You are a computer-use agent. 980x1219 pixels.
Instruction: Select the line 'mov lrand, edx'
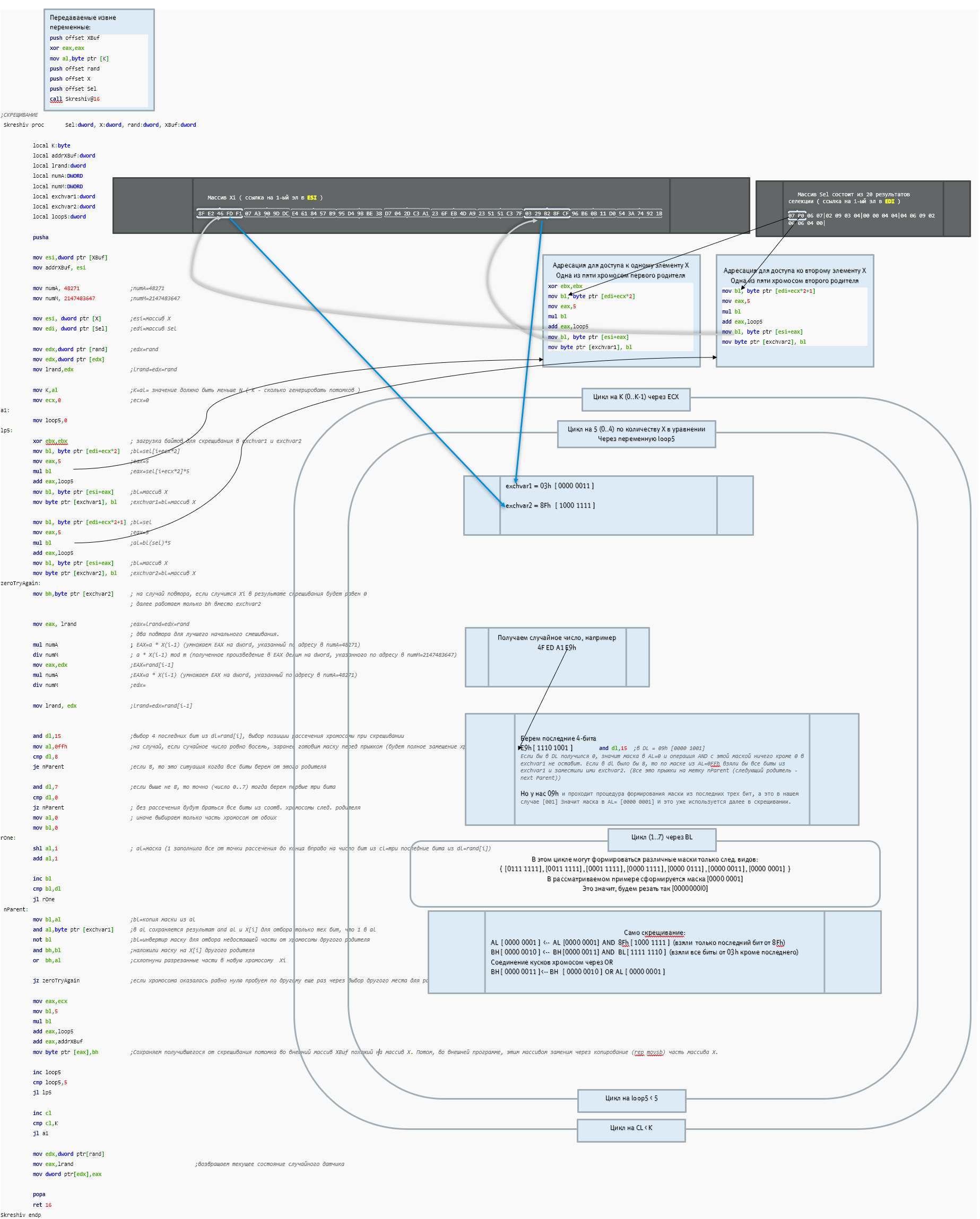pos(55,706)
